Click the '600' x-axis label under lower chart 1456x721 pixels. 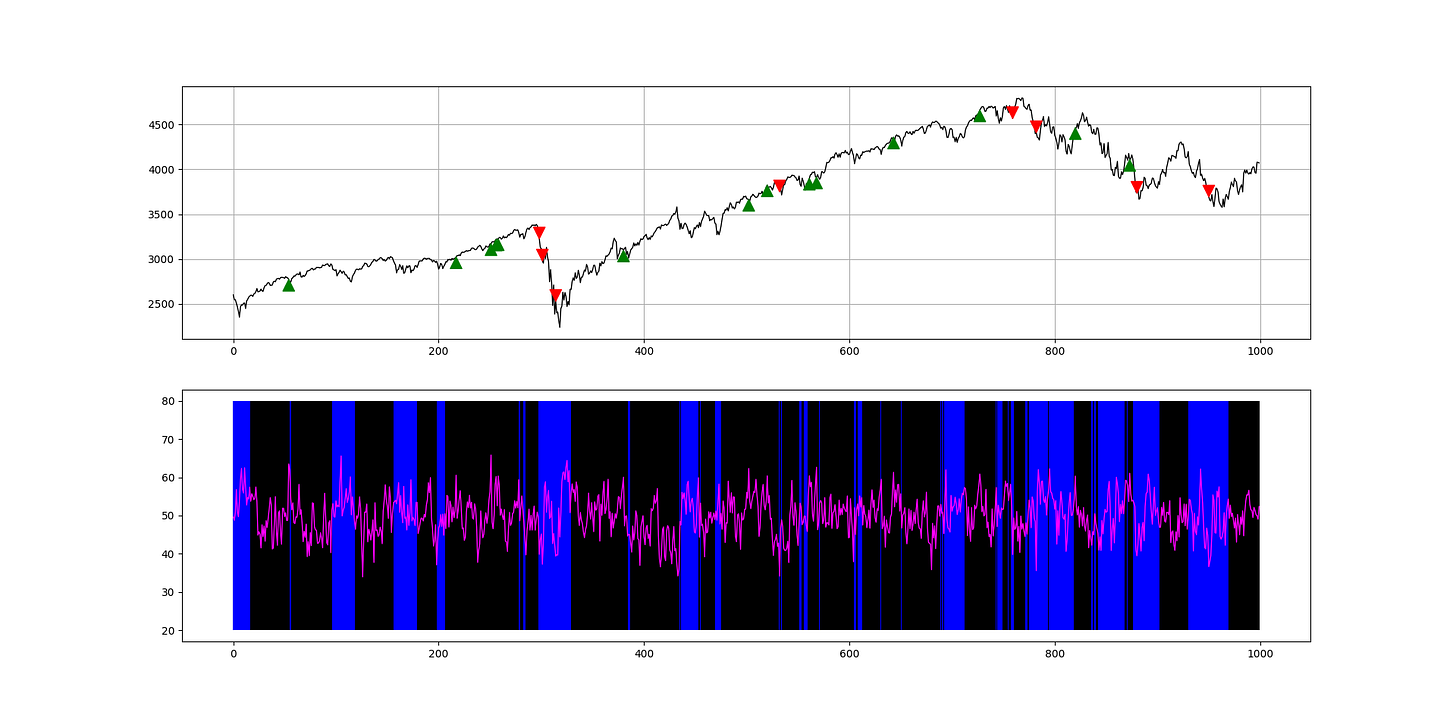pyautogui.click(x=849, y=655)
